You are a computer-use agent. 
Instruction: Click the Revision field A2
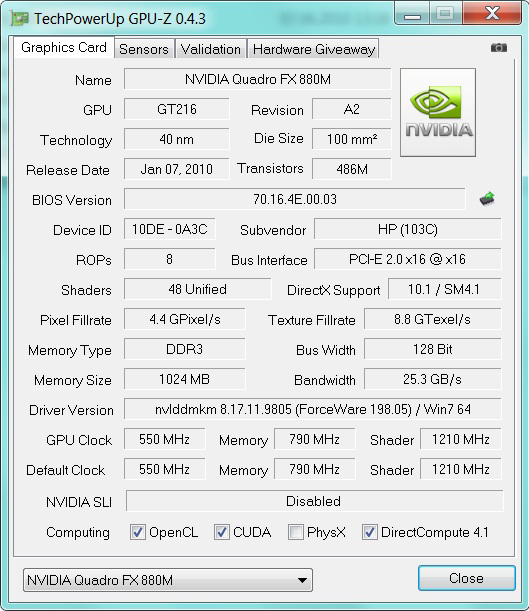pyautogui.click(x=351, y=109)
